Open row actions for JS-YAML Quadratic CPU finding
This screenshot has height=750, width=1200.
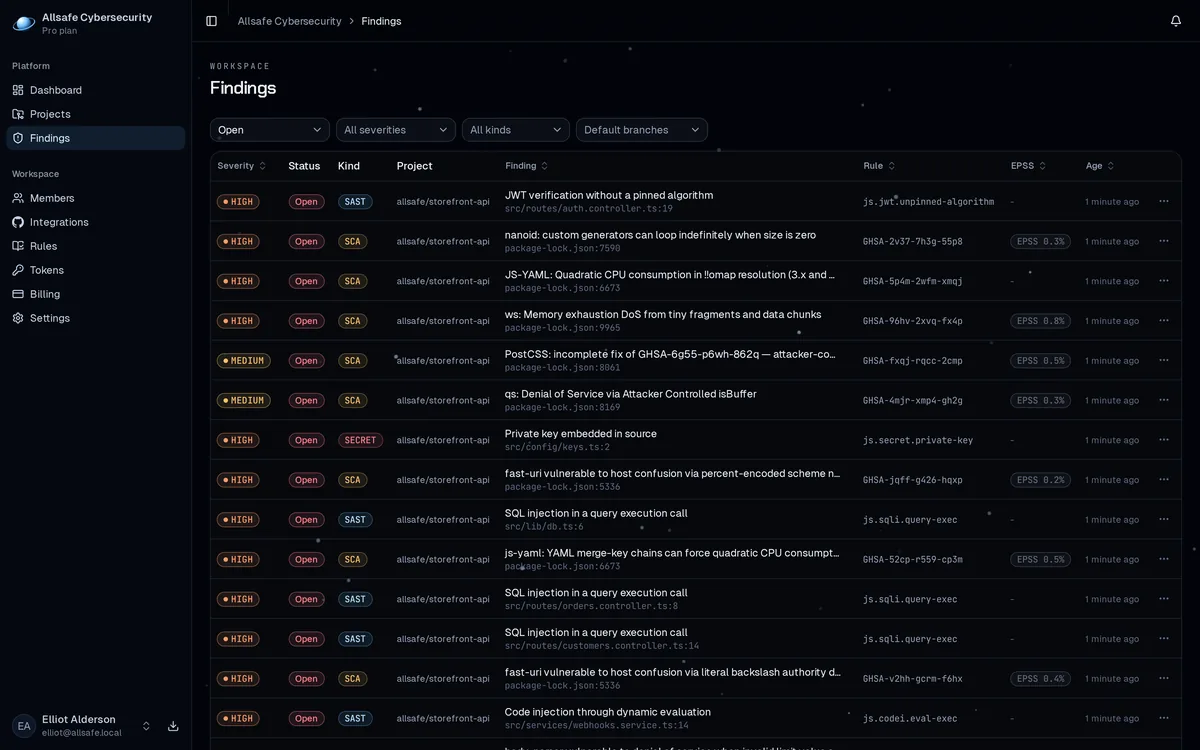pos(1164,281)
